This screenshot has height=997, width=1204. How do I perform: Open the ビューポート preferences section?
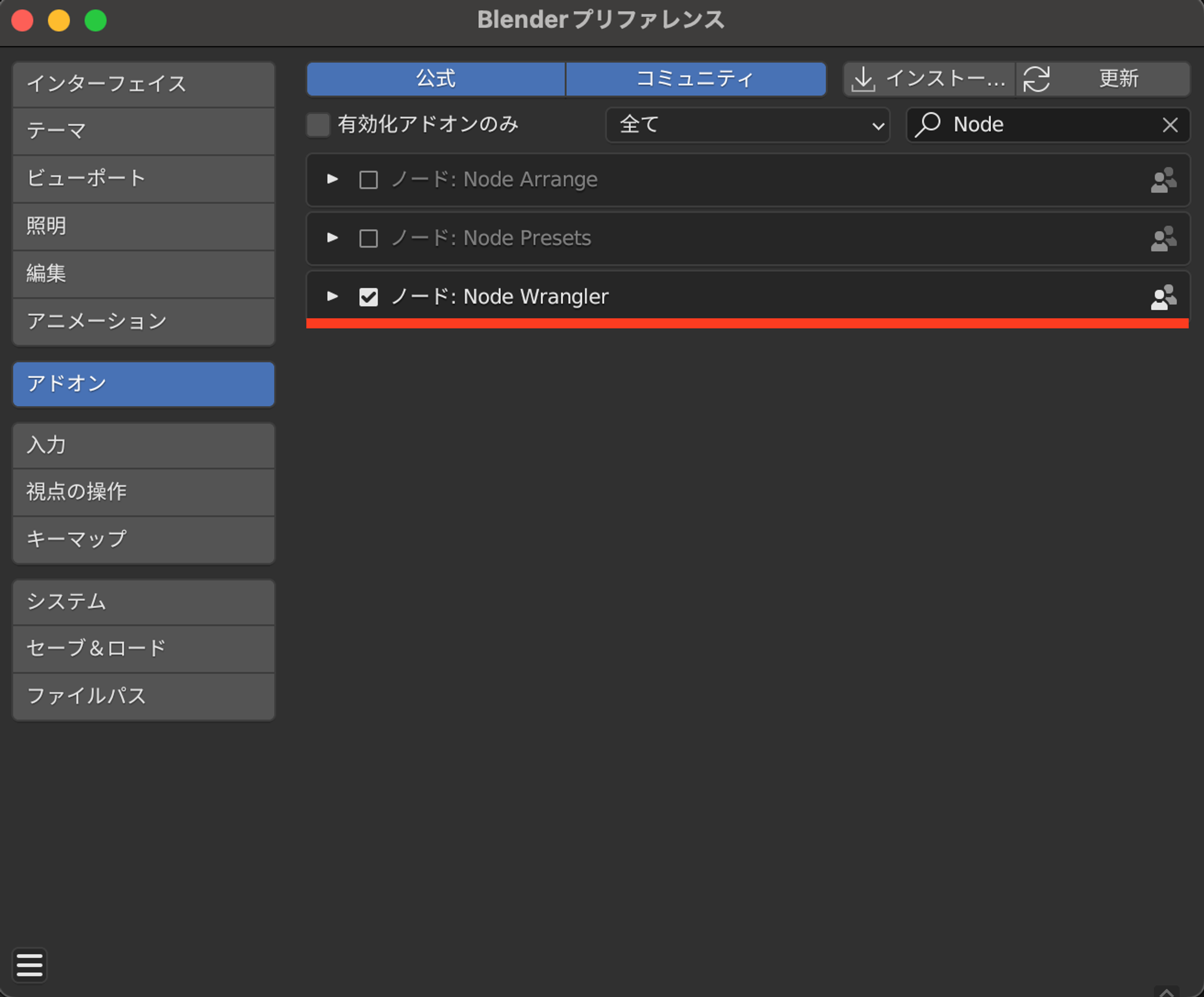coord(144,179)
